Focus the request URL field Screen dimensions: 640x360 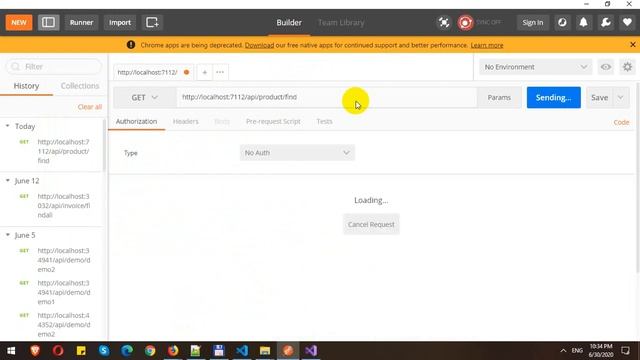tap(327, 98)
